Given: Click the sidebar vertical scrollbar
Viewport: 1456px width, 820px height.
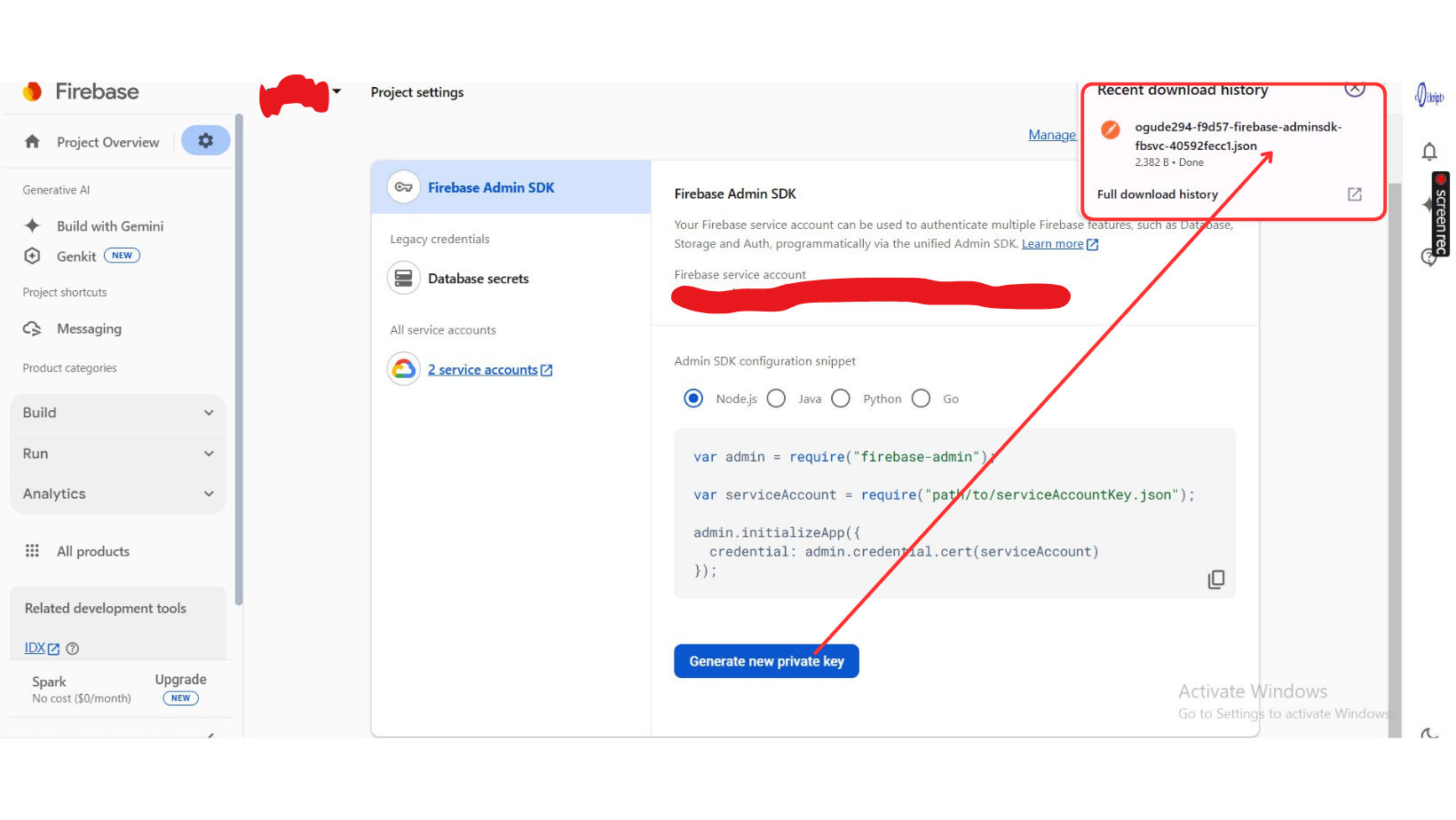Looking at the screenshot, I should [x=239, y=359].
